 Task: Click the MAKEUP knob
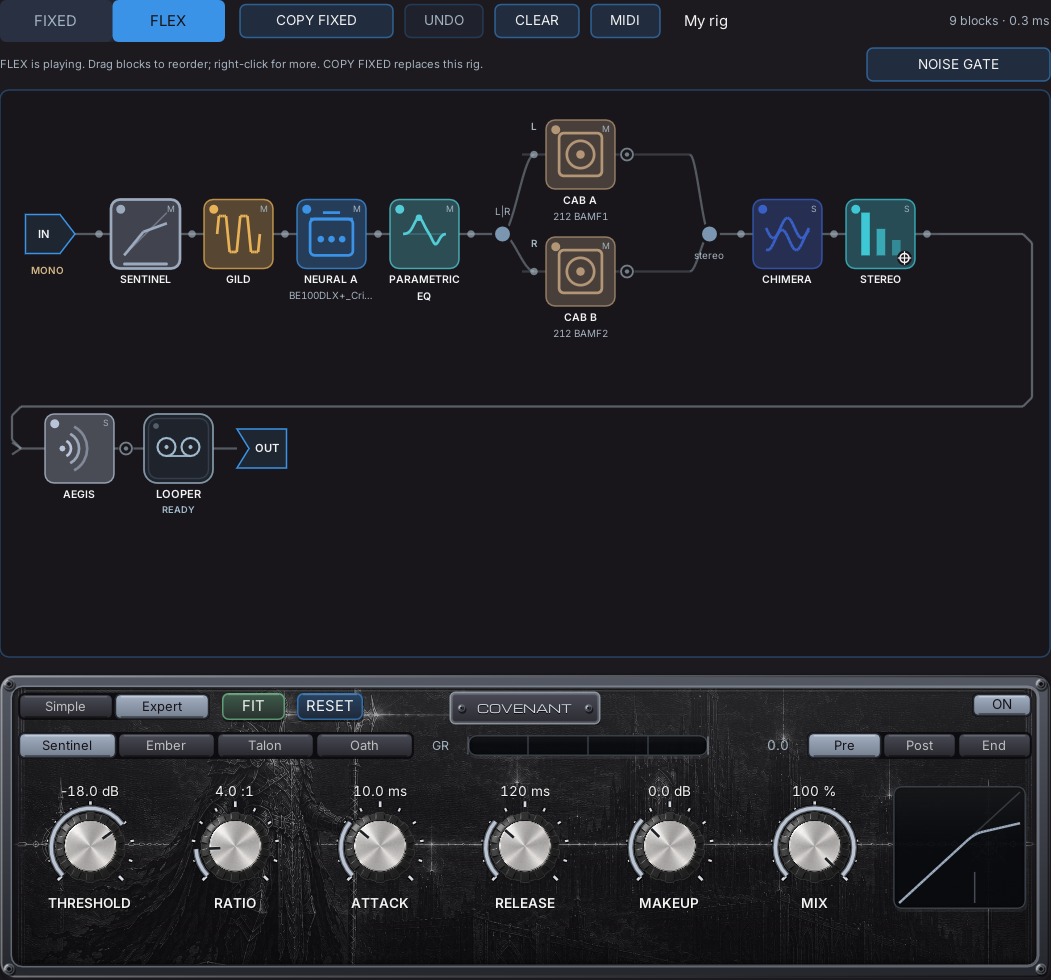[669, 845]
